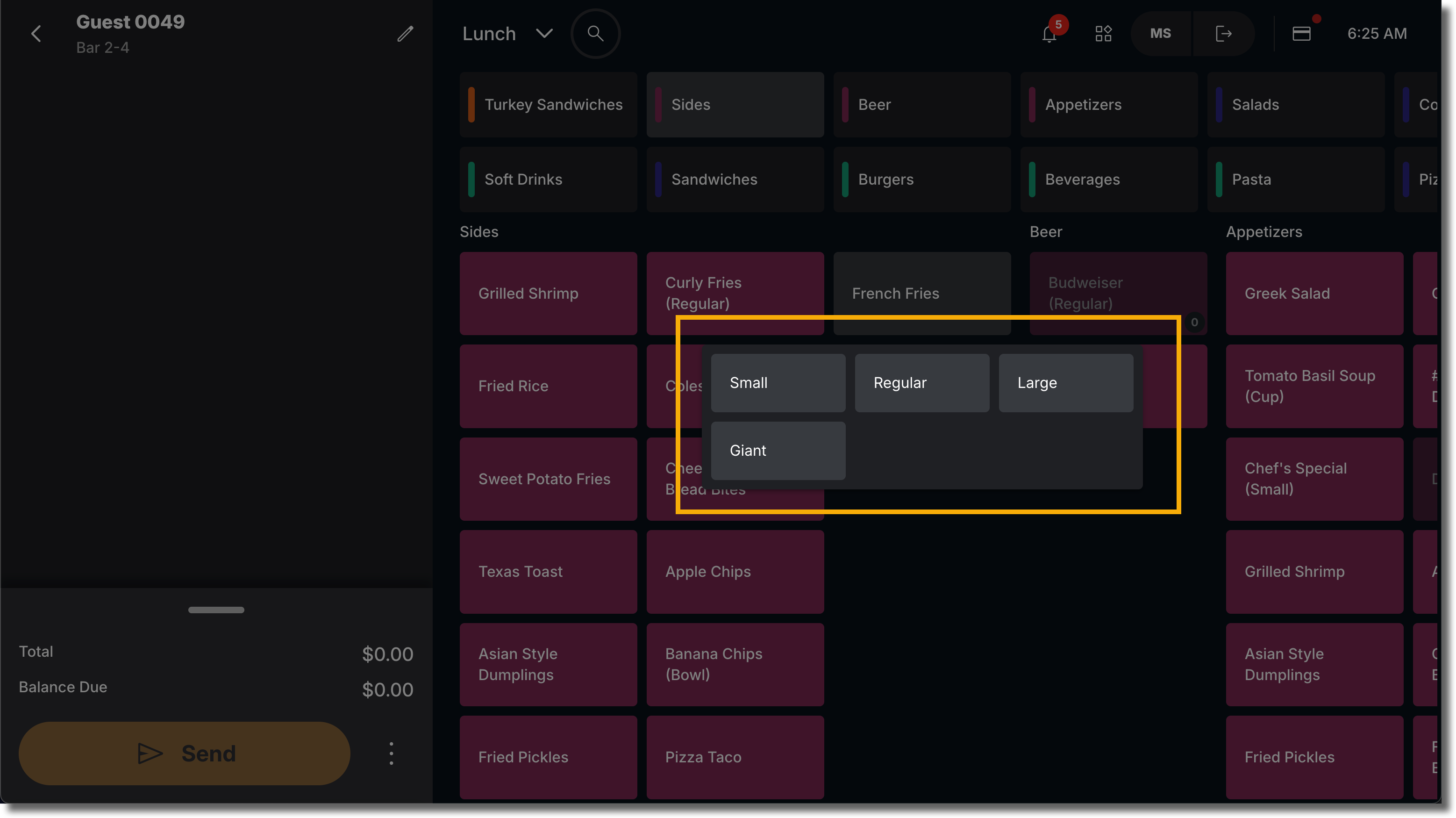This screenshot has height=818, width=1456.
Task: Add Fried Rice side
Action: coord(548,386)
